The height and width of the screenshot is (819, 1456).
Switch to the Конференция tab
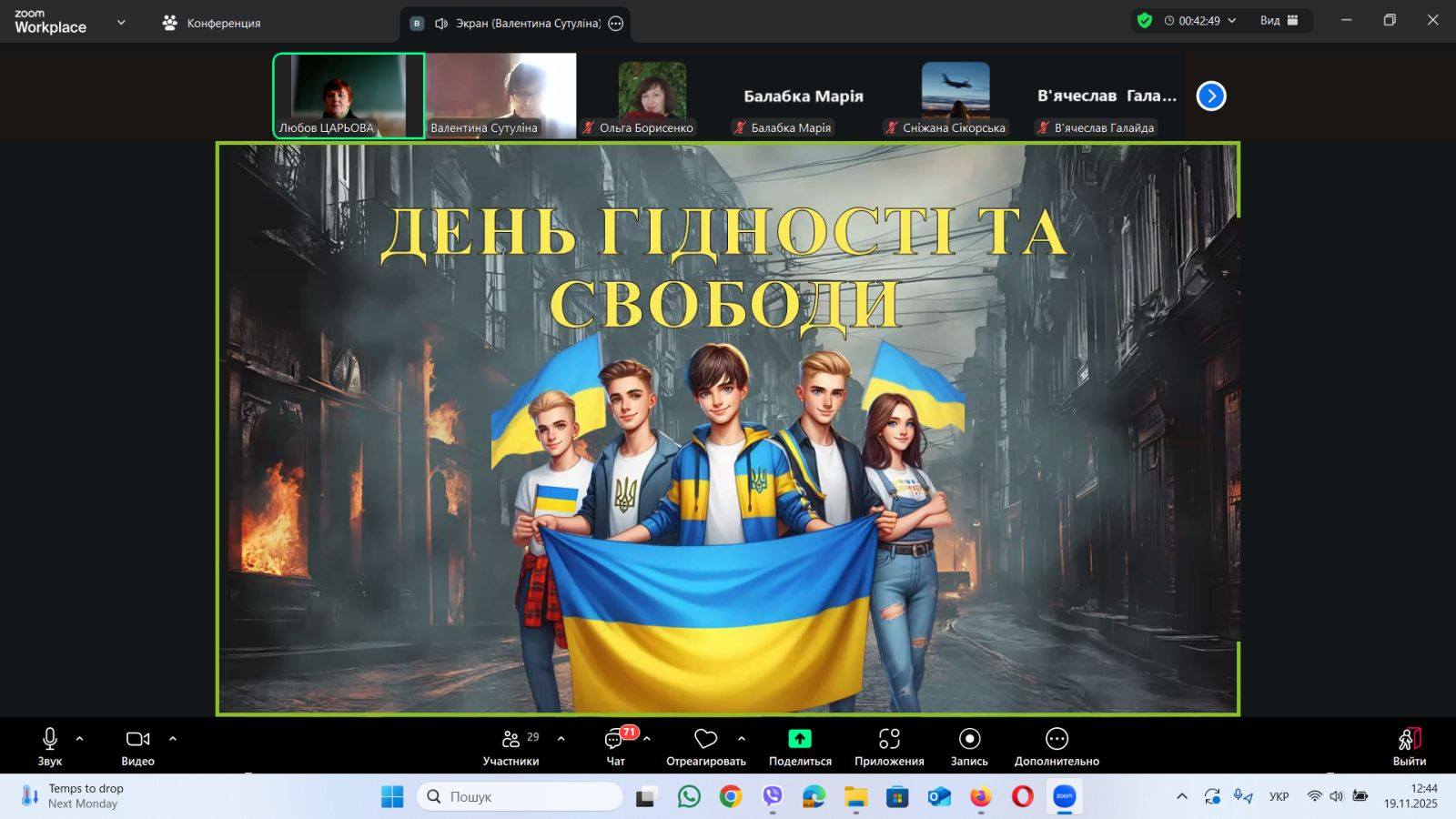point(212,23)
